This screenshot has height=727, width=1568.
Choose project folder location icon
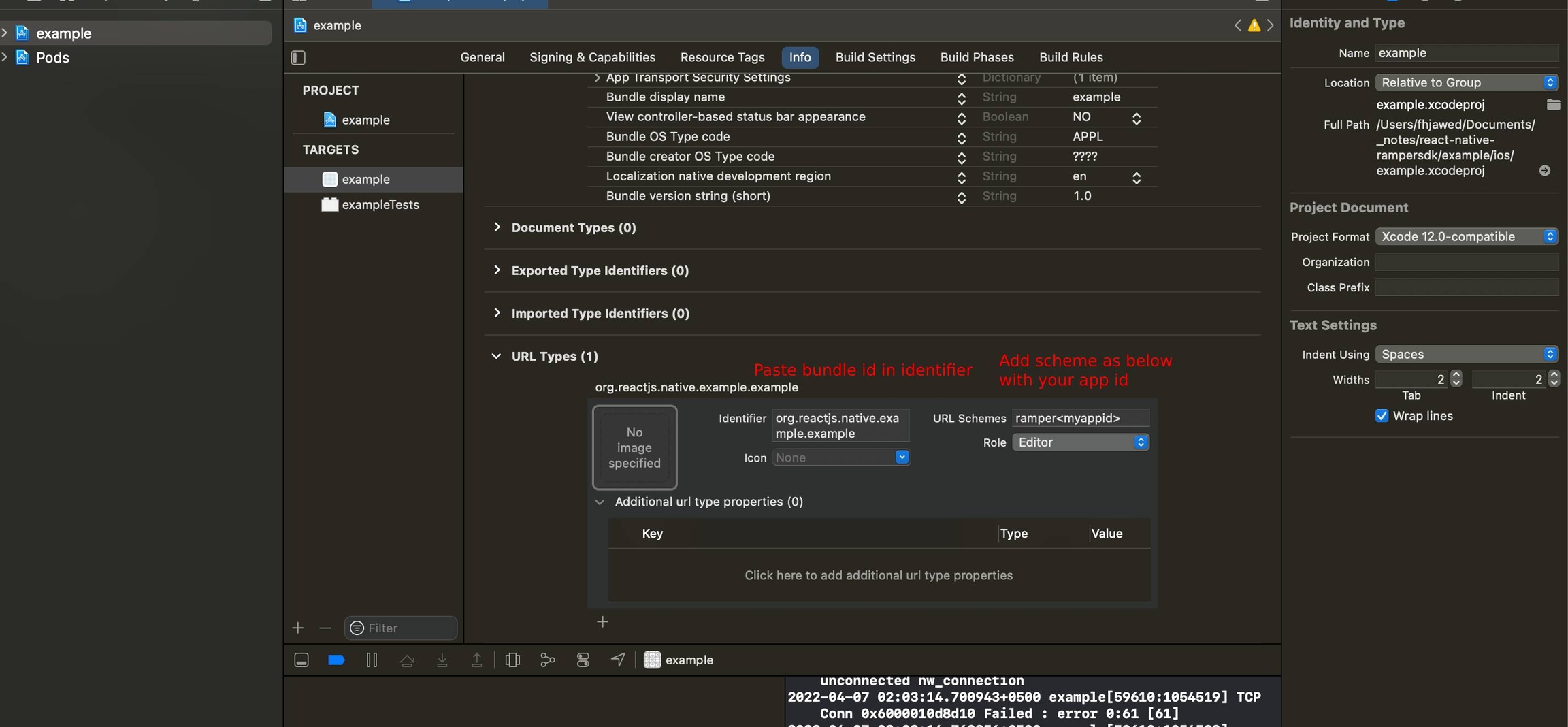(1553, 104)
